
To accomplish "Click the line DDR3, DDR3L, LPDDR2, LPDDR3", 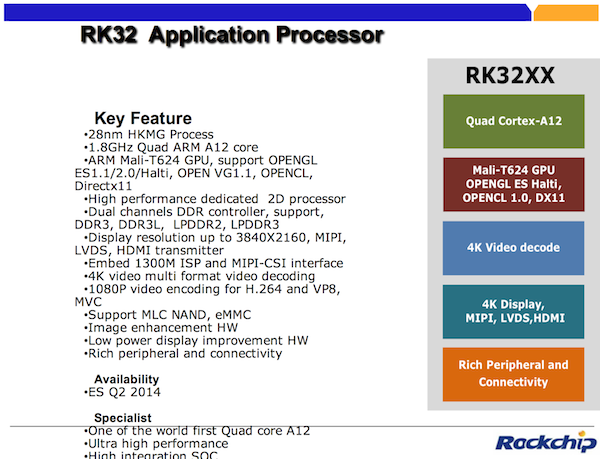I will click(177, 225).
